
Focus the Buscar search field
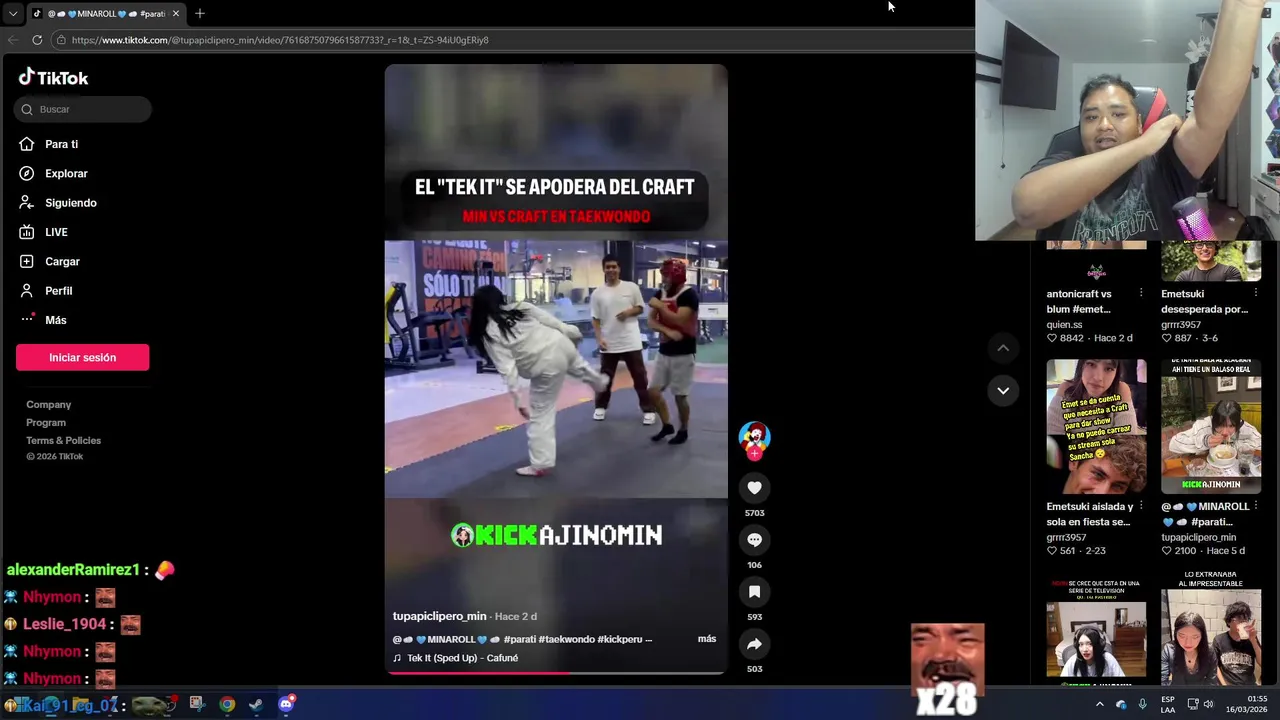[x=83, y=109]
